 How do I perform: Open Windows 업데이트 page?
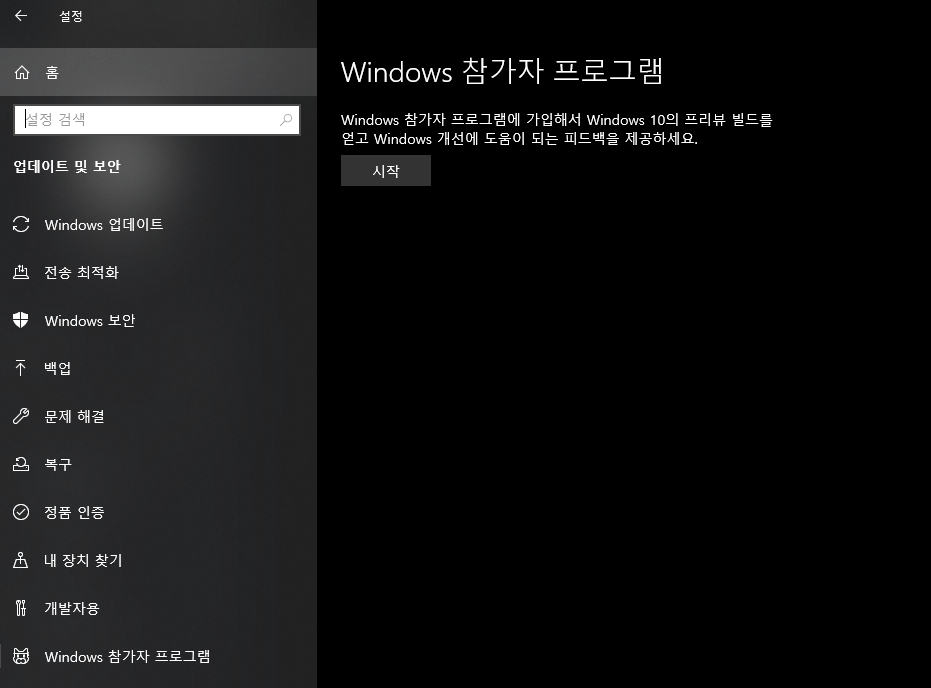point(159,224)
